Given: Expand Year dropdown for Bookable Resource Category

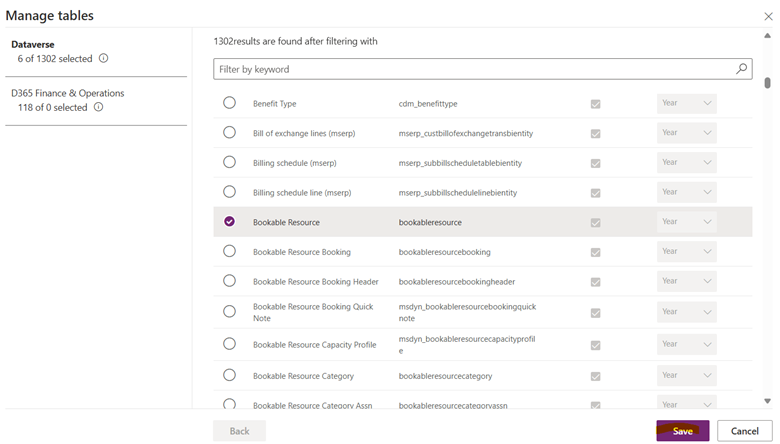Looking at the screenshot, I should pos(686,376).
